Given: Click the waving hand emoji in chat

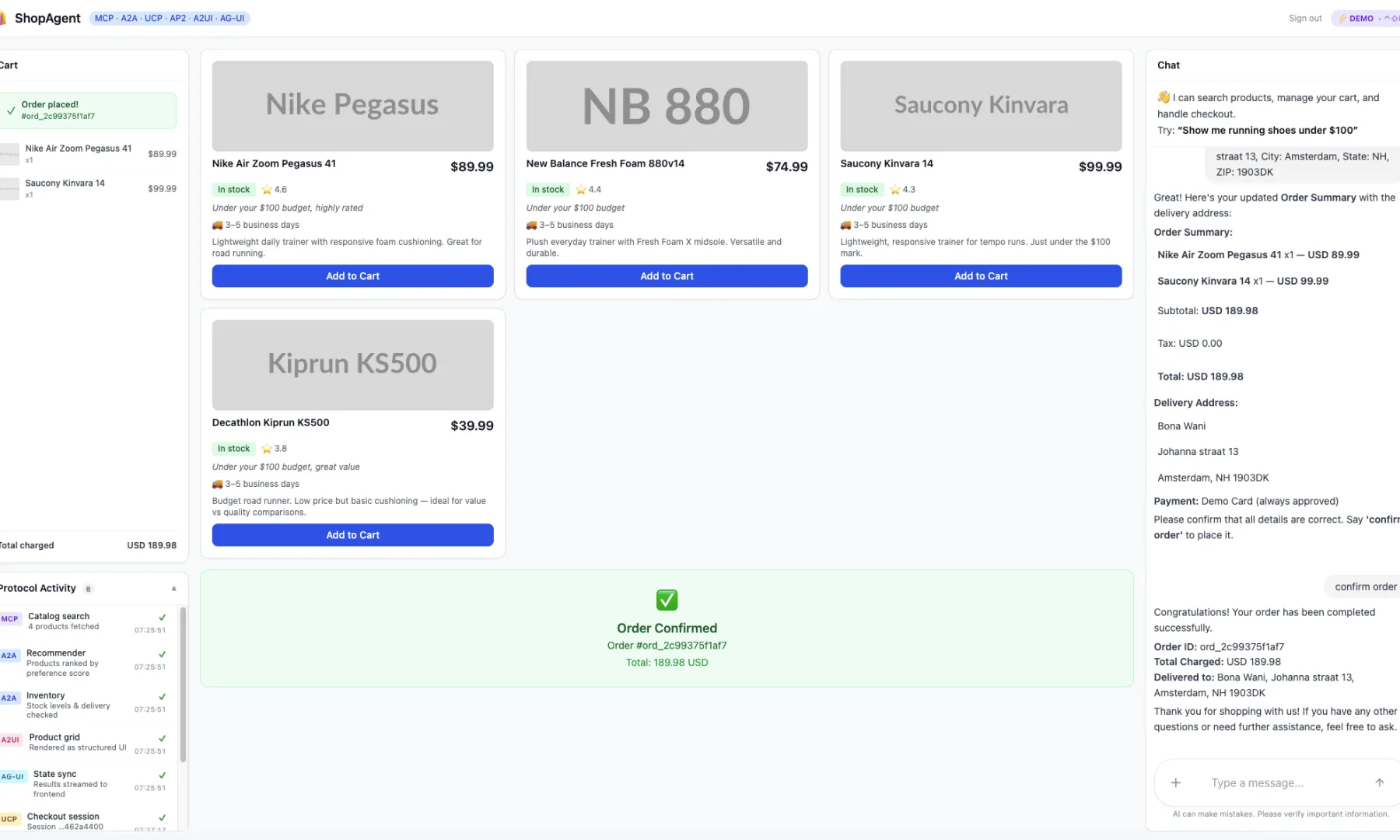Looking at the screenshot, I should pyautogui.click(x=1164, y=97).
